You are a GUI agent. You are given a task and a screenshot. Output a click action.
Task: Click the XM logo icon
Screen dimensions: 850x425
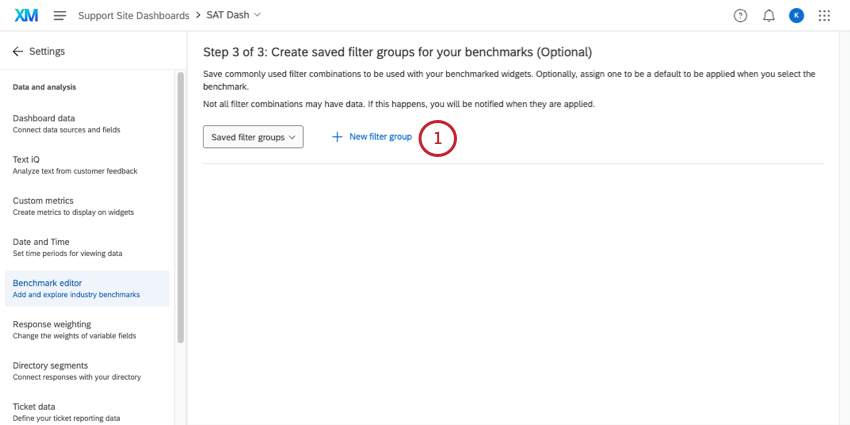pyautogui.click(x=27, y=15)
